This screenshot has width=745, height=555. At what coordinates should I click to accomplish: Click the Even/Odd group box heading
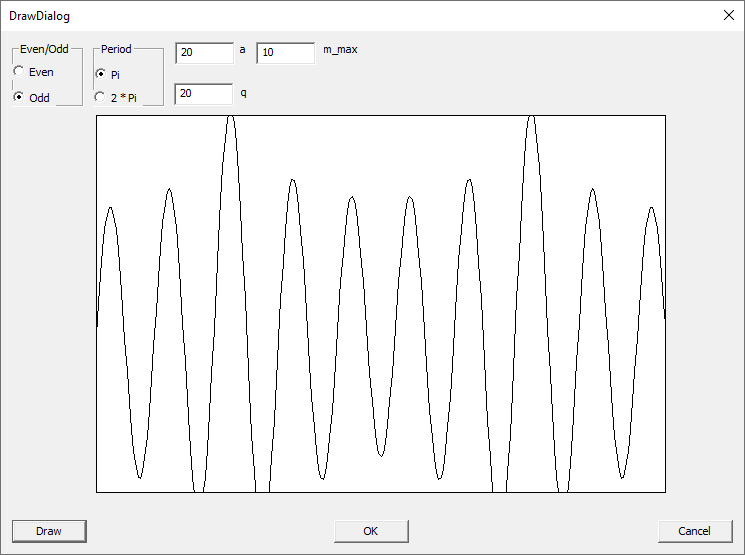tap(44, 49)
